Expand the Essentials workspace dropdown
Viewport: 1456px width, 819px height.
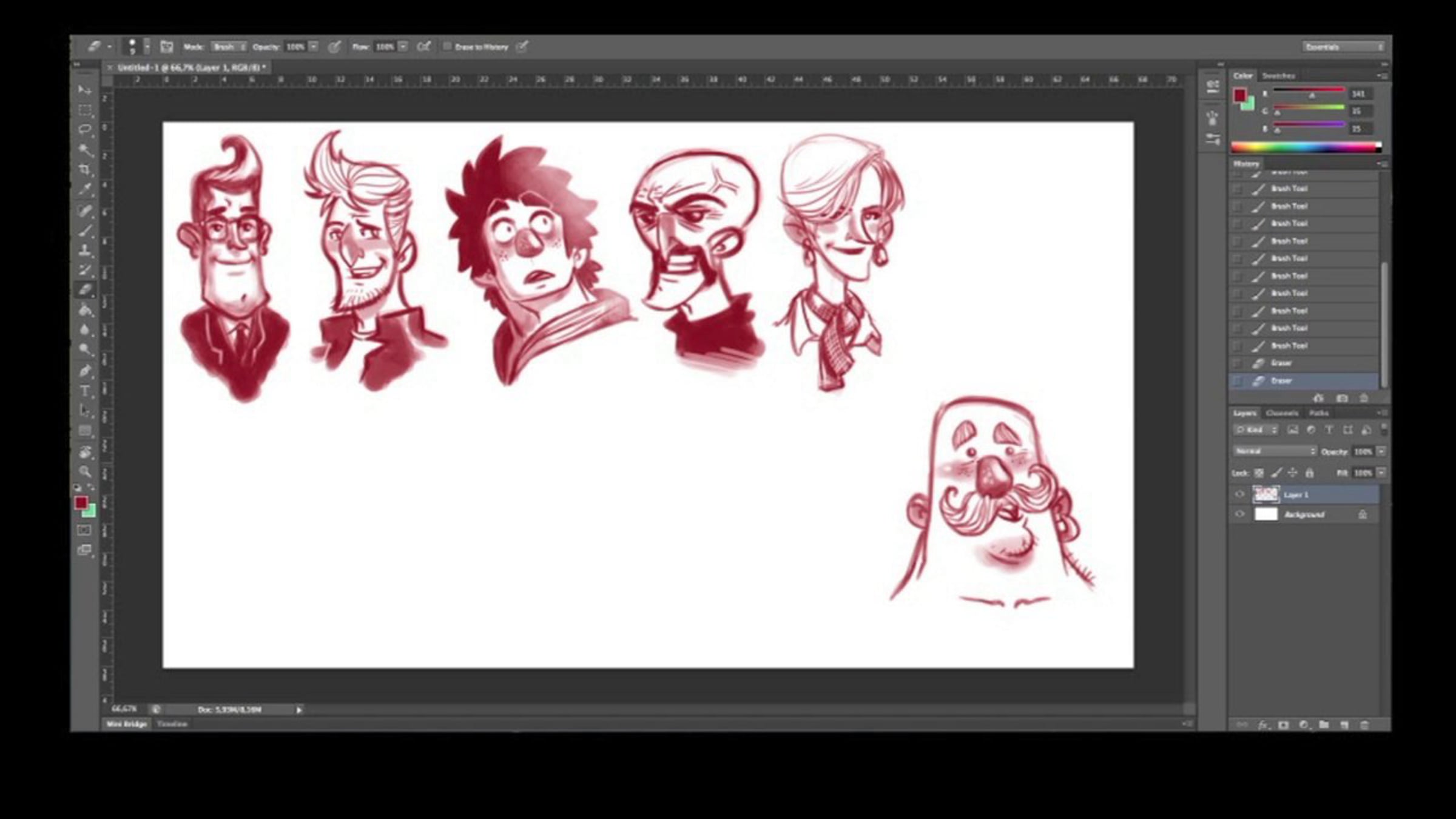[1343, 47]
